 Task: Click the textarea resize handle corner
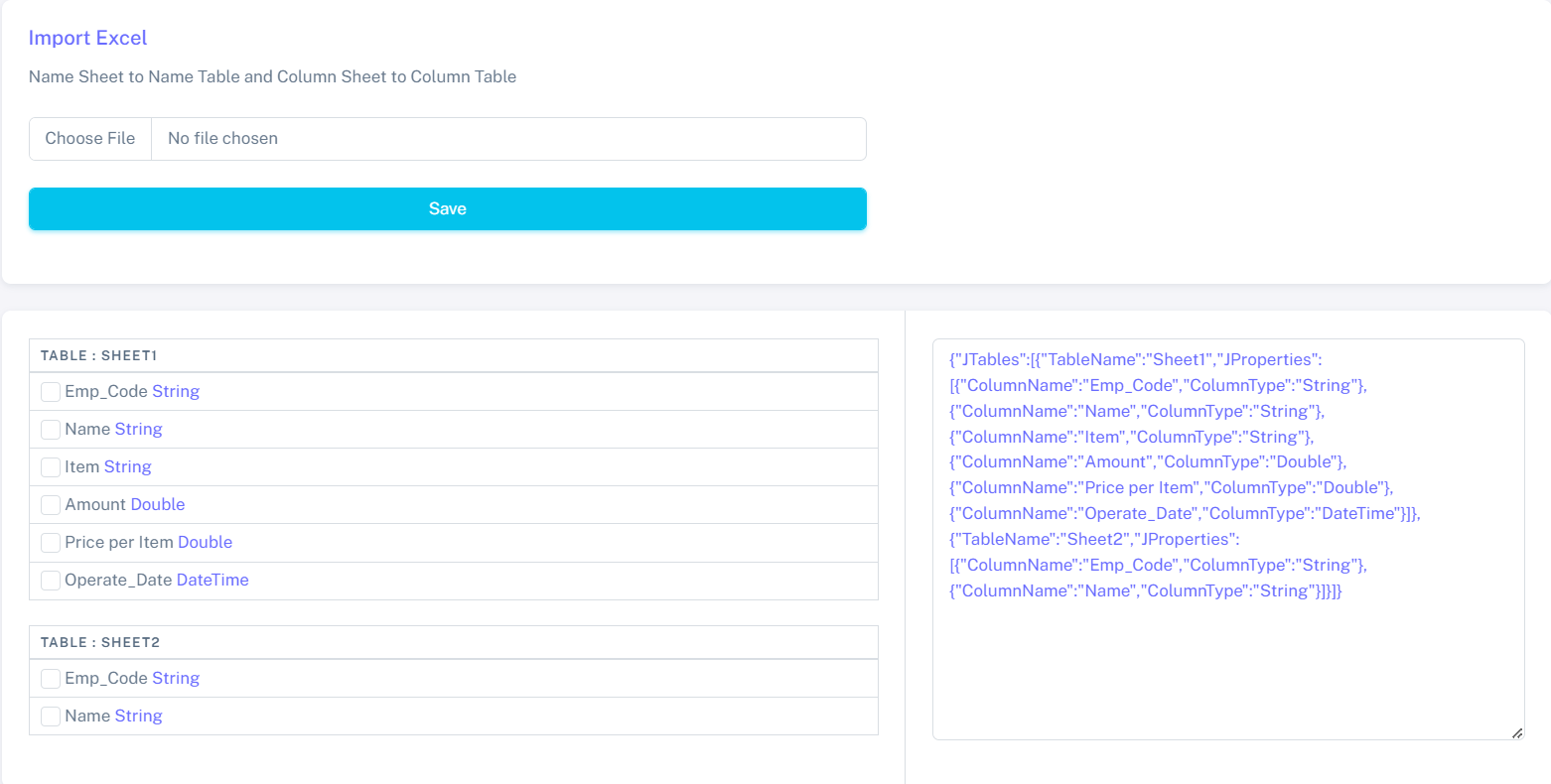click(1517, 732)
